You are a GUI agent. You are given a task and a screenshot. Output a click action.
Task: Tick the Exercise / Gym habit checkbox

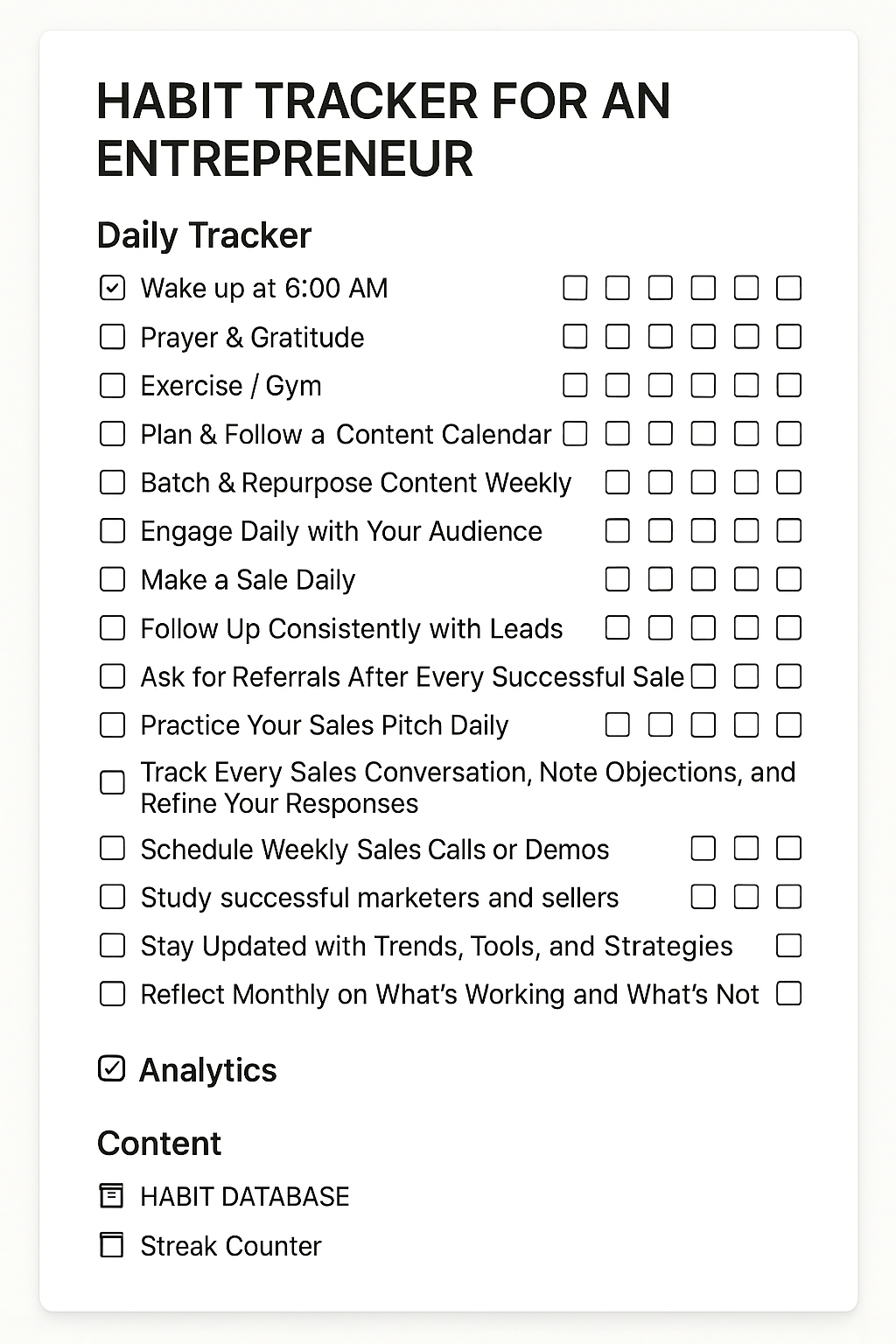pyautogui.click(x=112, y=386)
